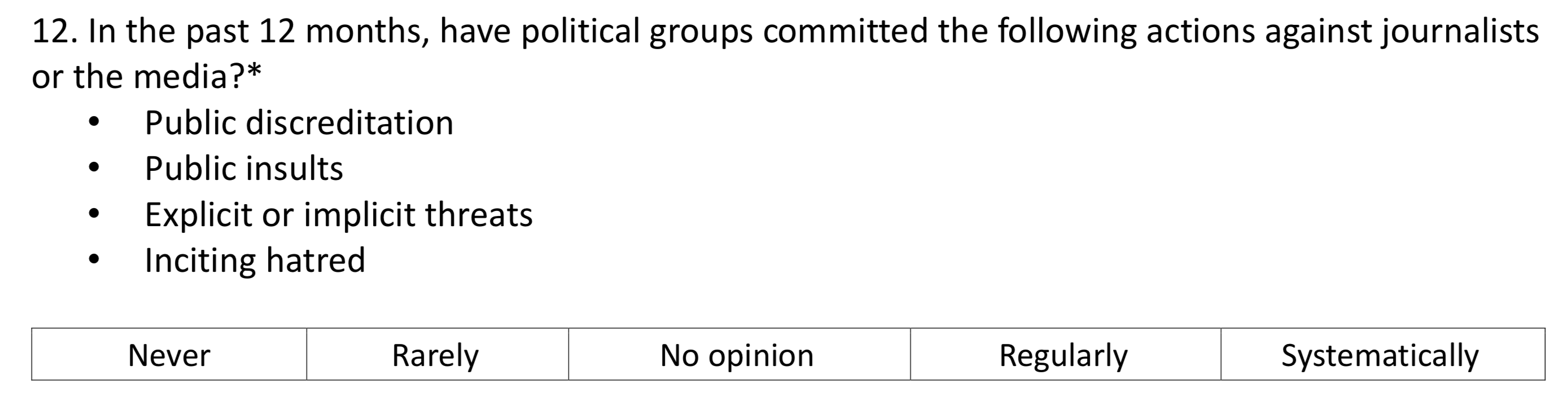
Task: Click the word "committed" in the question
Action: tap(845, 32)
